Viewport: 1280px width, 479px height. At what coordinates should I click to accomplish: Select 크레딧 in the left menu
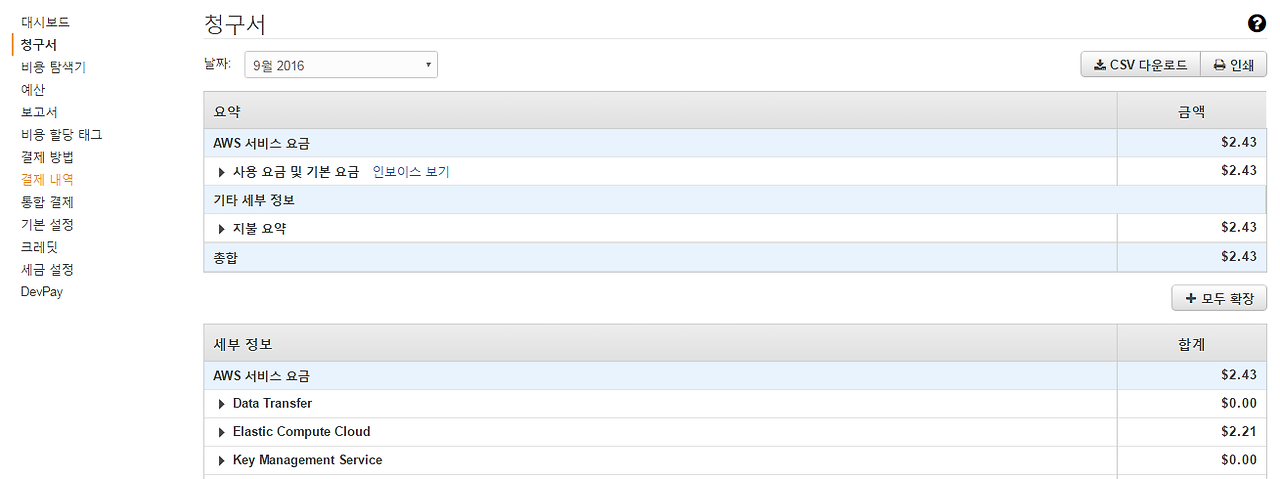tap(39, 247)
